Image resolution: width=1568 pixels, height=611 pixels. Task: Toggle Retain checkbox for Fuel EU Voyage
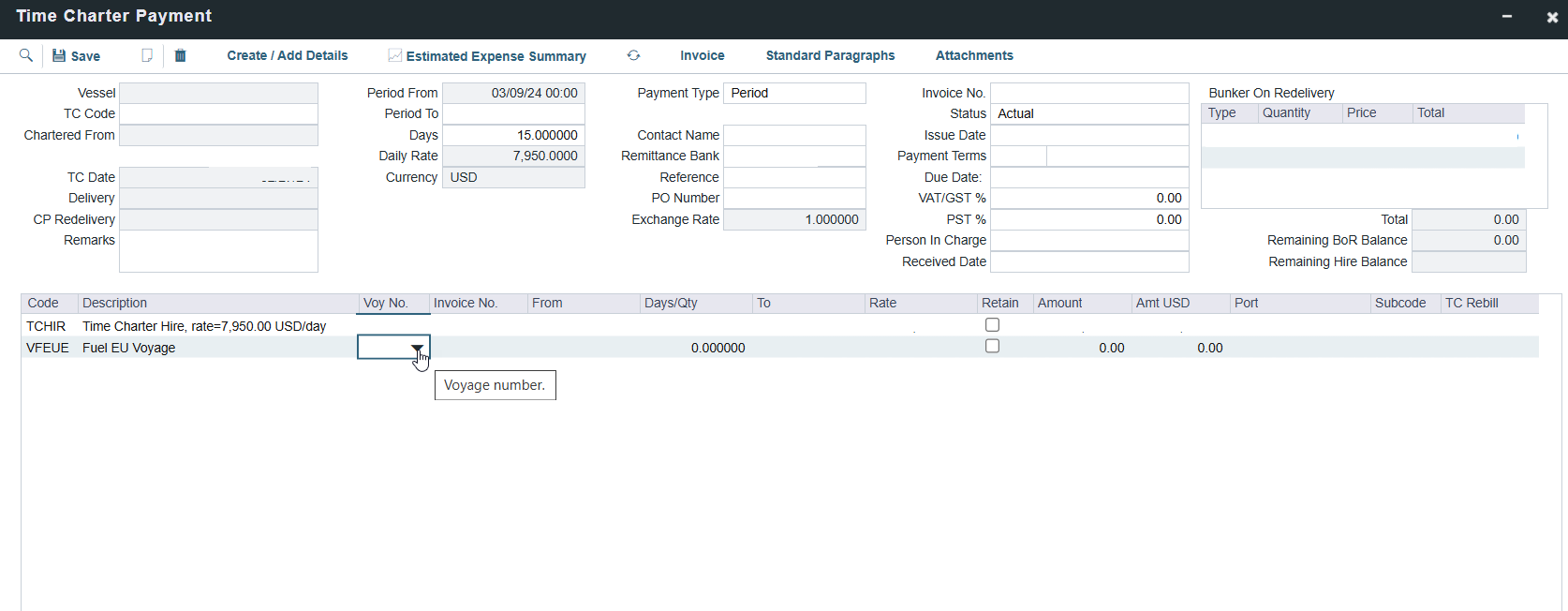(x=992, y=346)
